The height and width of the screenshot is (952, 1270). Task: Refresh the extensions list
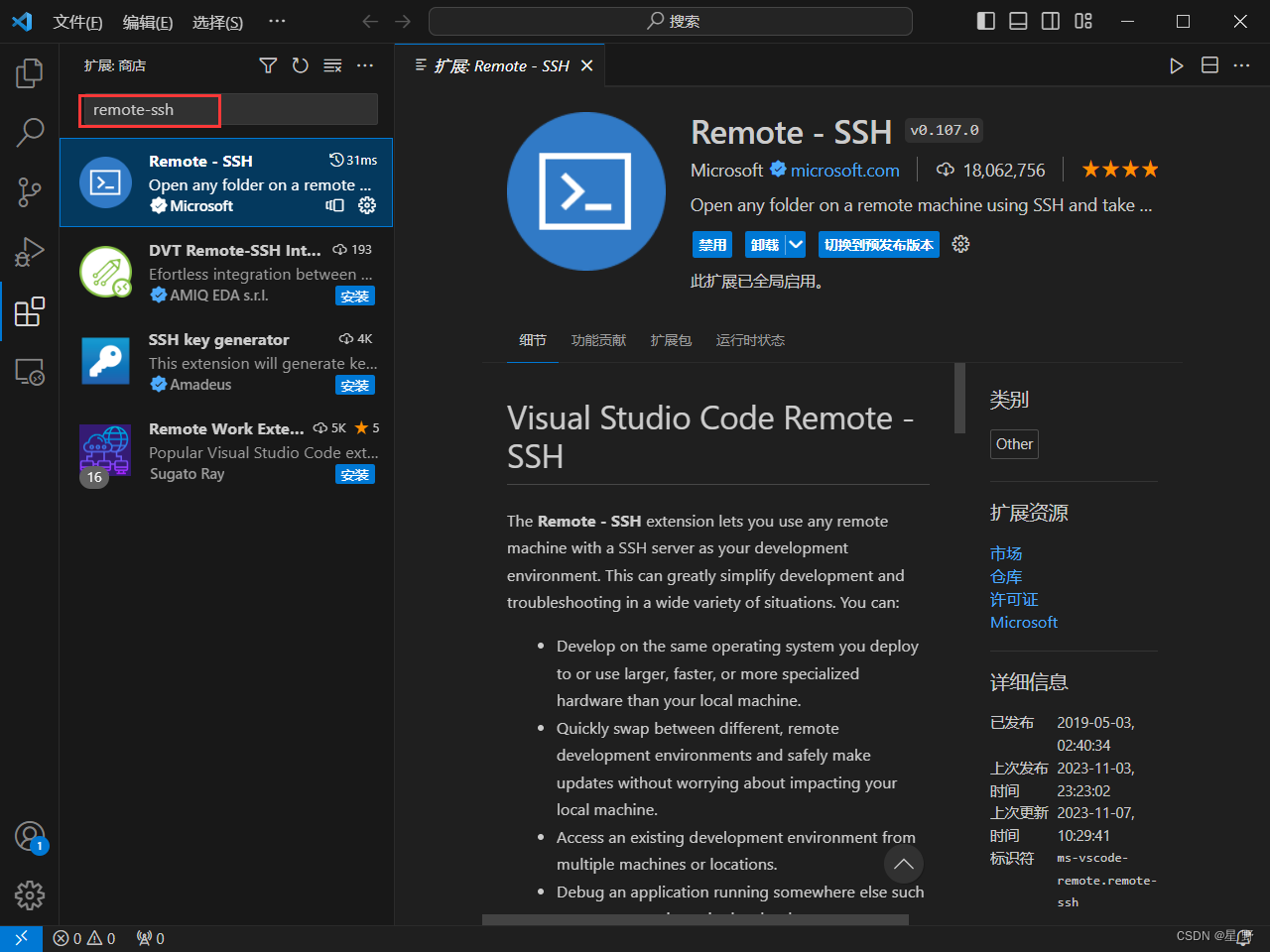coord(301,65)
